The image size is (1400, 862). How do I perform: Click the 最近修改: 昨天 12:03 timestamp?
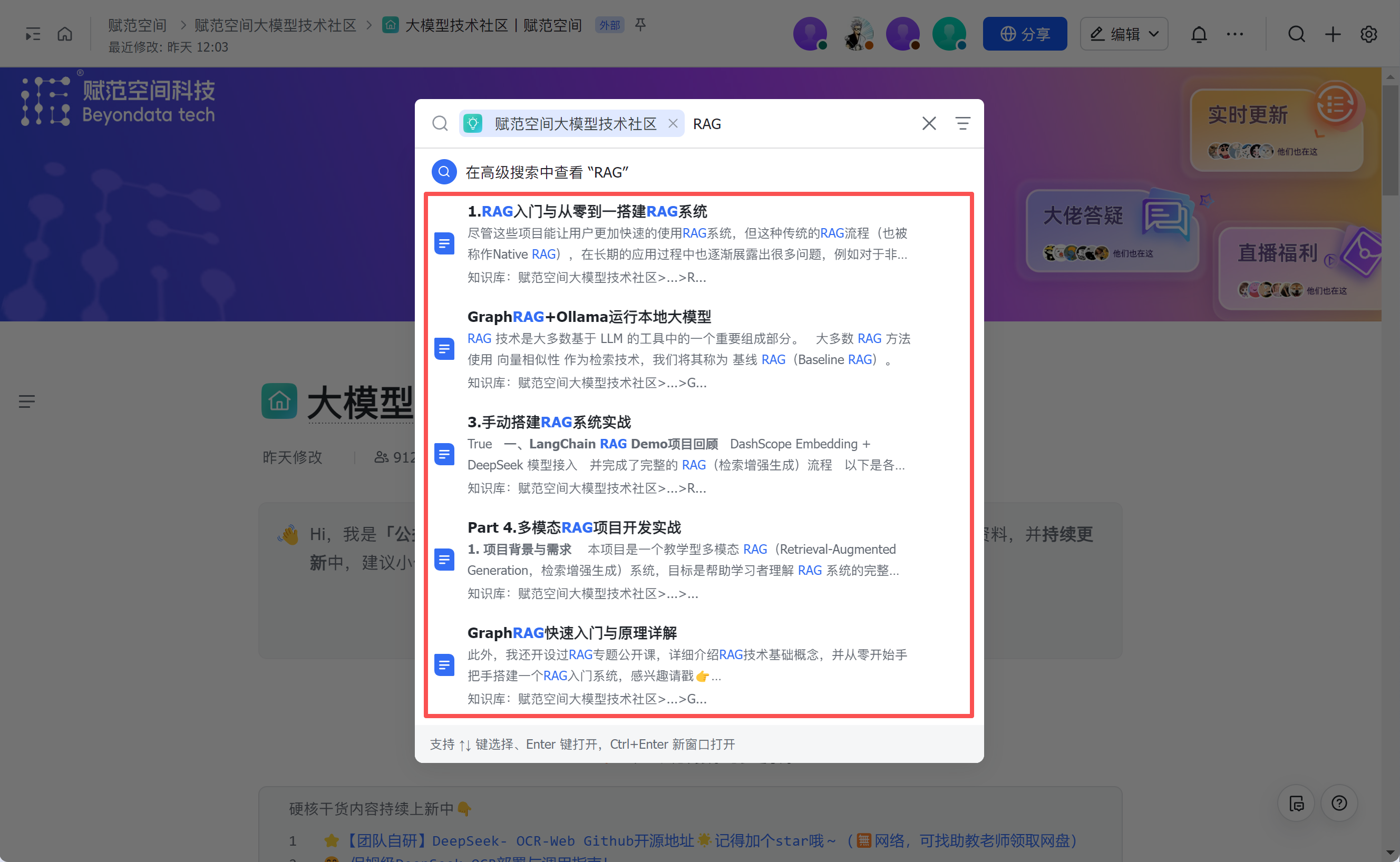tap(168, 47)
